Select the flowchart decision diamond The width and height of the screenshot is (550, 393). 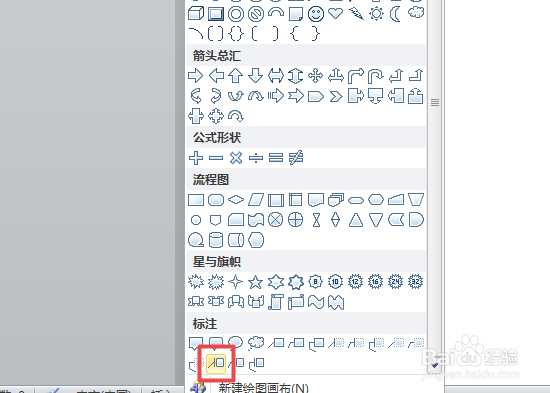(236, 200)
